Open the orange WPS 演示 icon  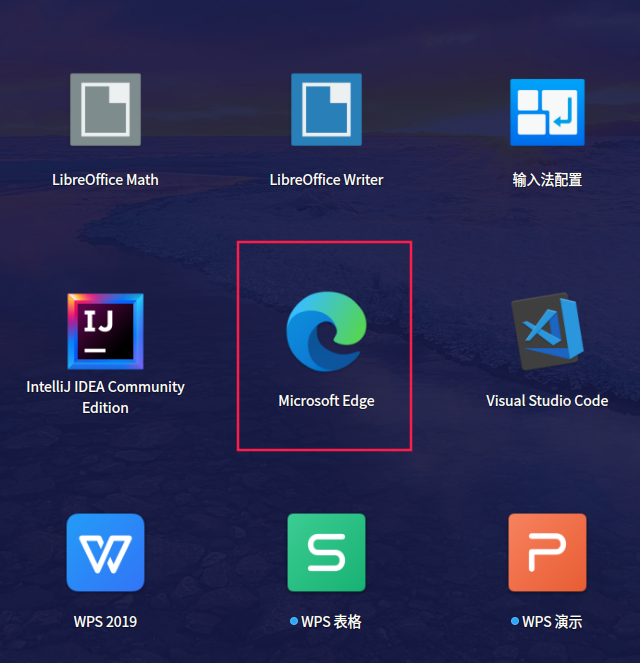tap(547, 552)
